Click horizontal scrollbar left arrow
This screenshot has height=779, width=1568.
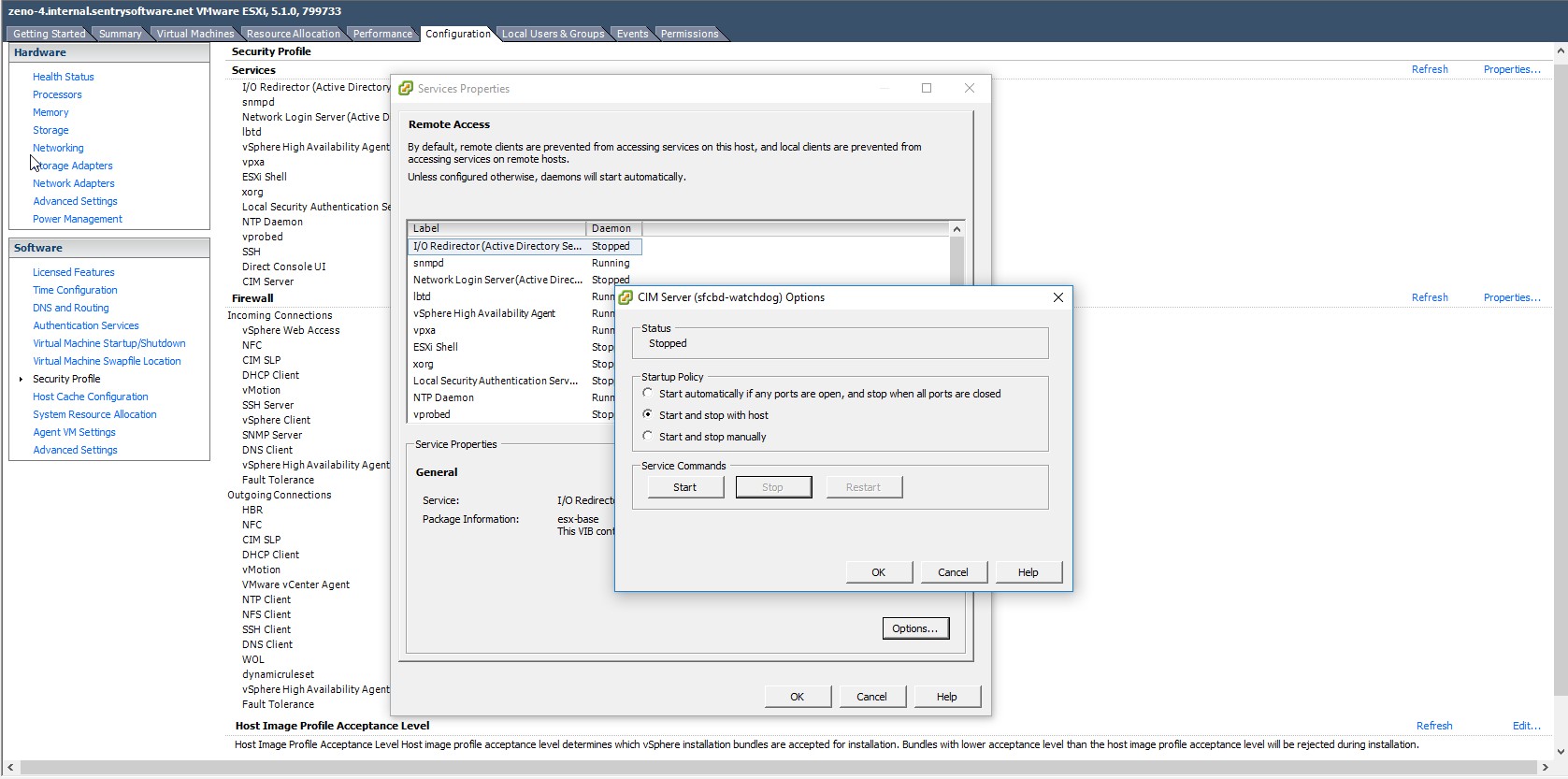tap(9, 769)
